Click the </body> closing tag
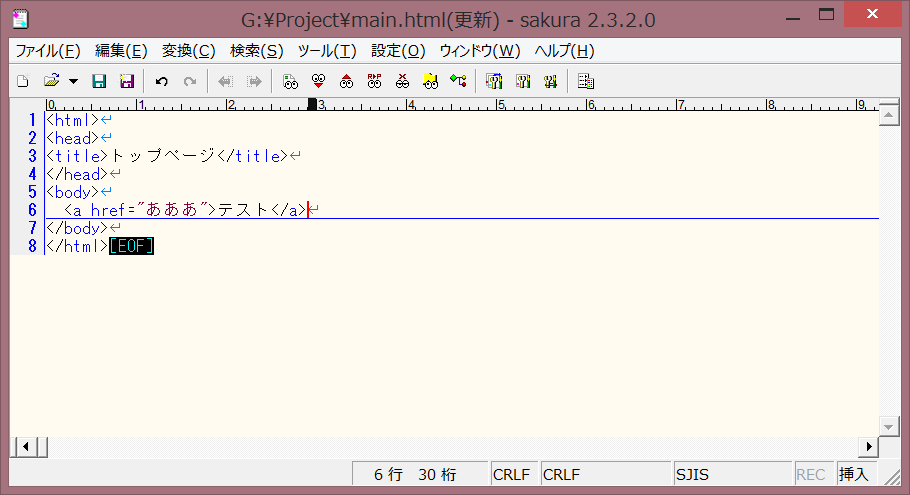The image size is (910, 495). click(x=77, y=228)
